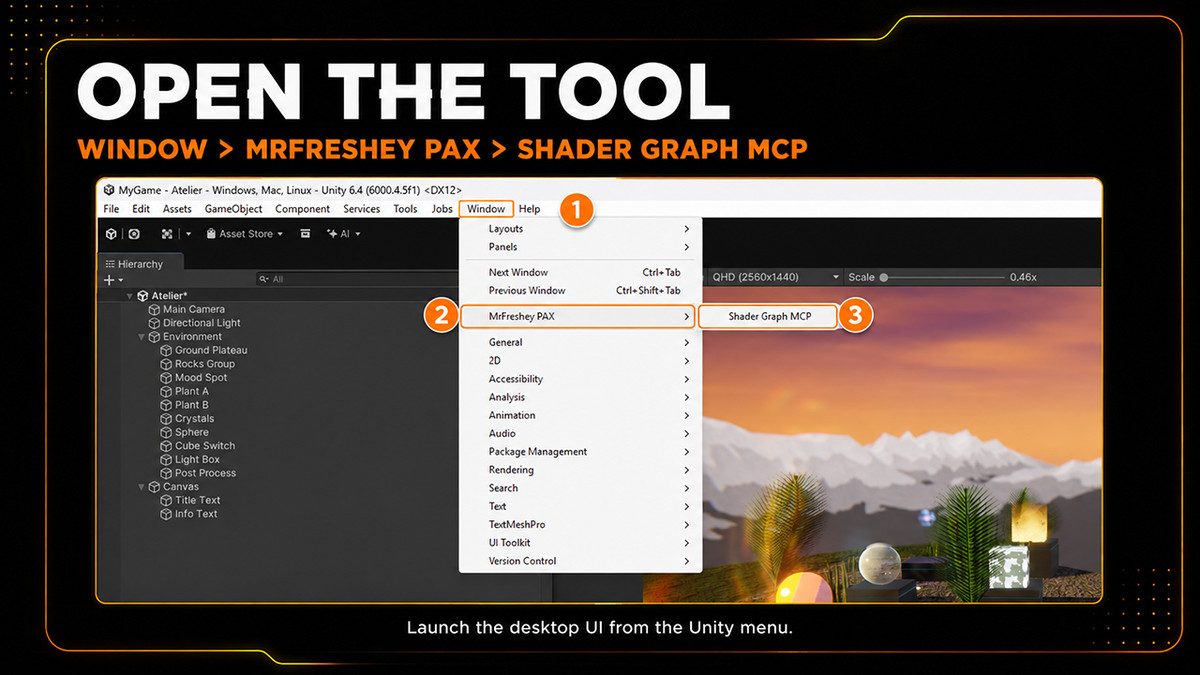1200x675 pixels.
Task: Click the archive box icon after Asset Store
Action: coord(305,234)
